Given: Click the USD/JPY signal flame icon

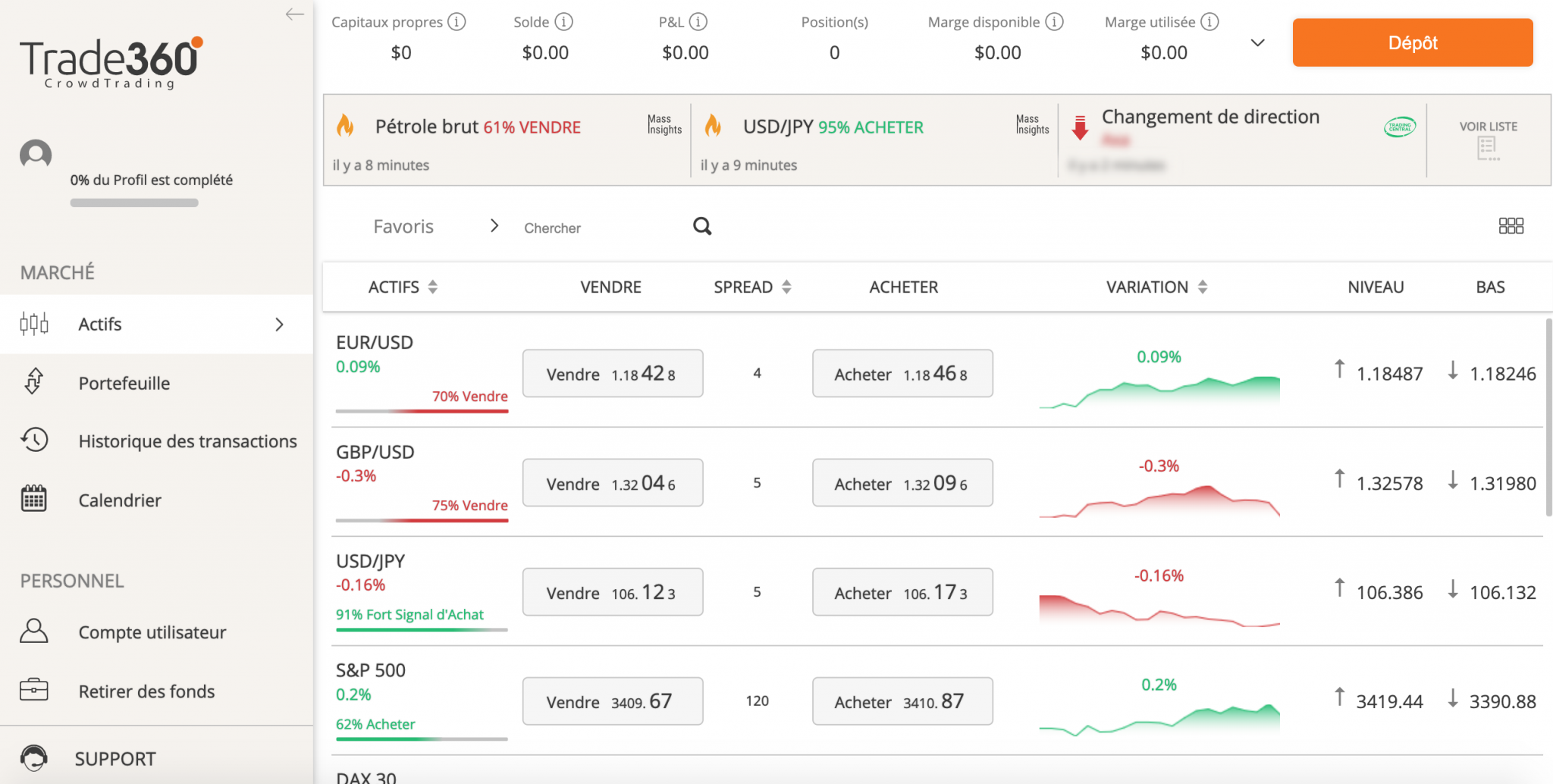Looking at the screenshot, I should click(713, 125).
